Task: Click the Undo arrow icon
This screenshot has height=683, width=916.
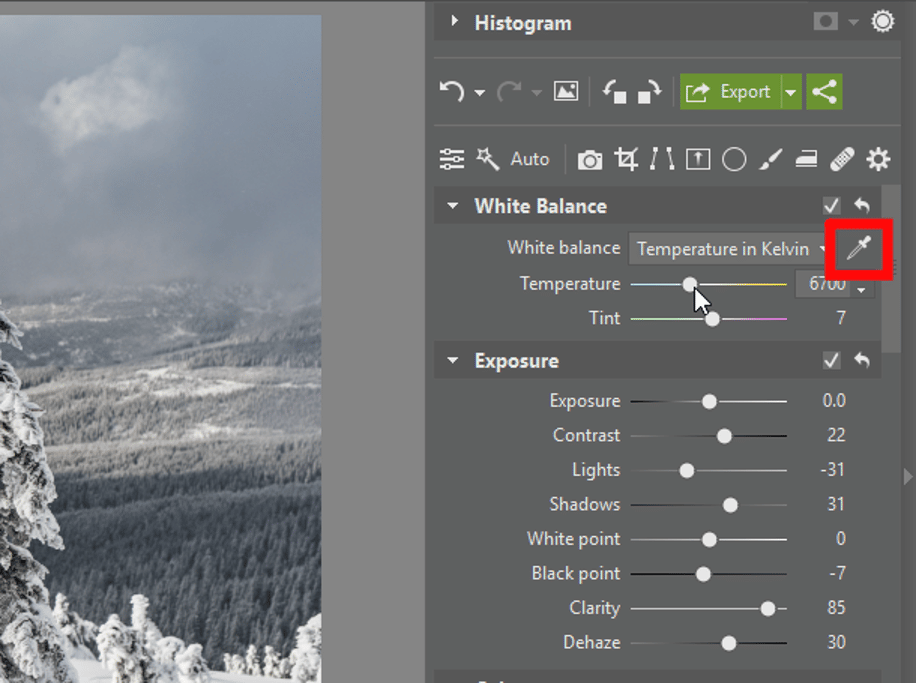Action: 452,92
